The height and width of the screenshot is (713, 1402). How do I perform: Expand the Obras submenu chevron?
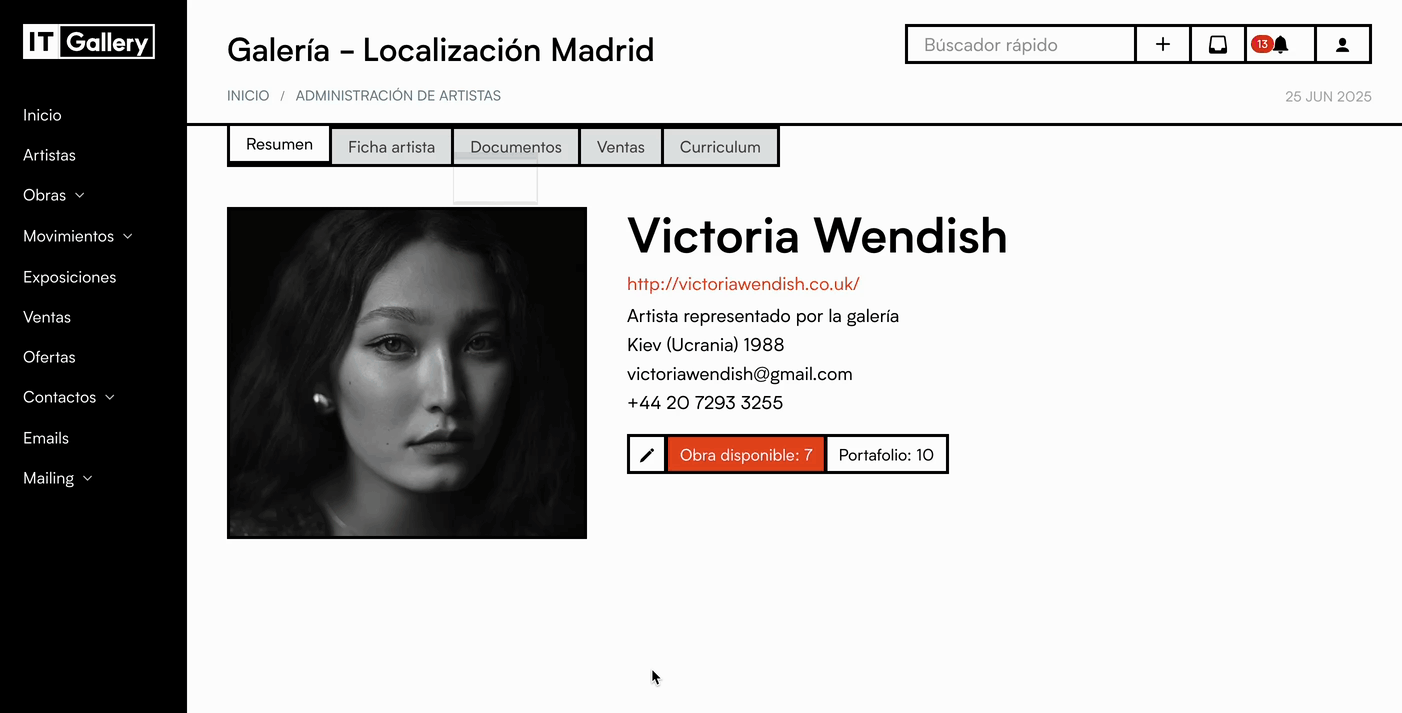[80, 196]
